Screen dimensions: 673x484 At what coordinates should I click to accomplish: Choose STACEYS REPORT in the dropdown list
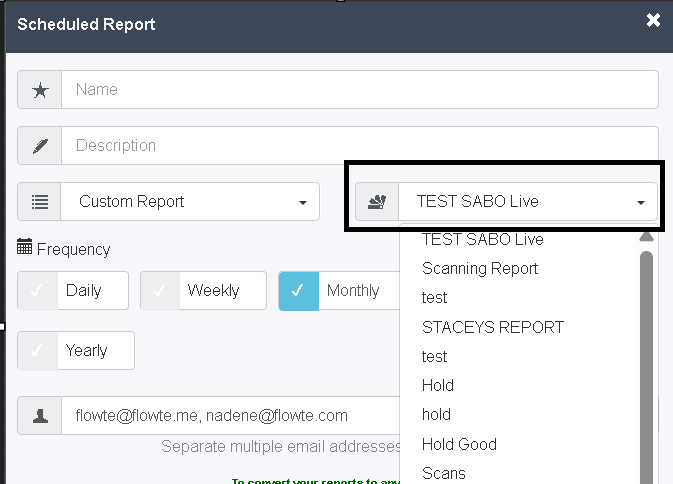coord(492,327)
